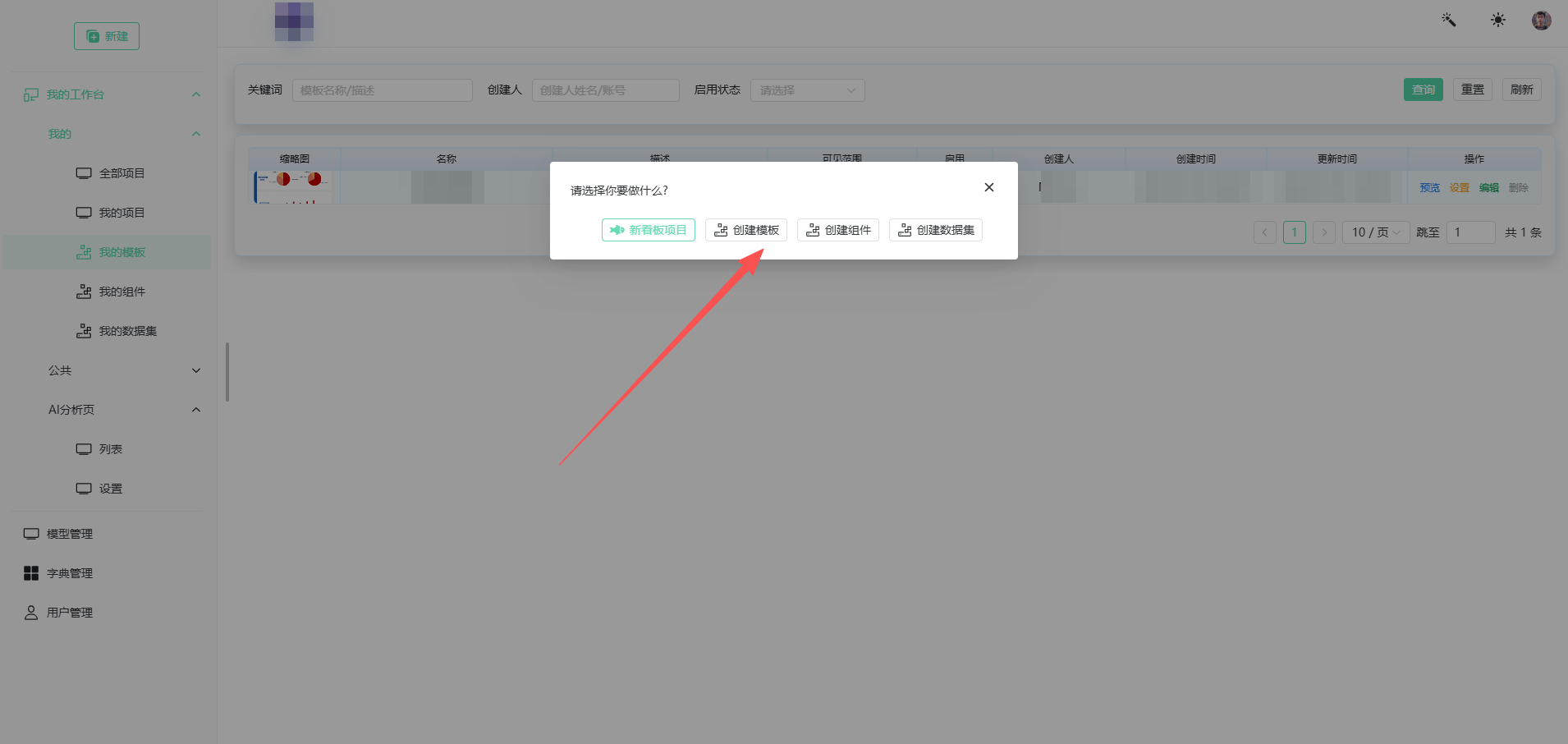Open 我的组件 menu item
Image resolution: width=1568 pixels, height=744 pixels.
[107, 292]
